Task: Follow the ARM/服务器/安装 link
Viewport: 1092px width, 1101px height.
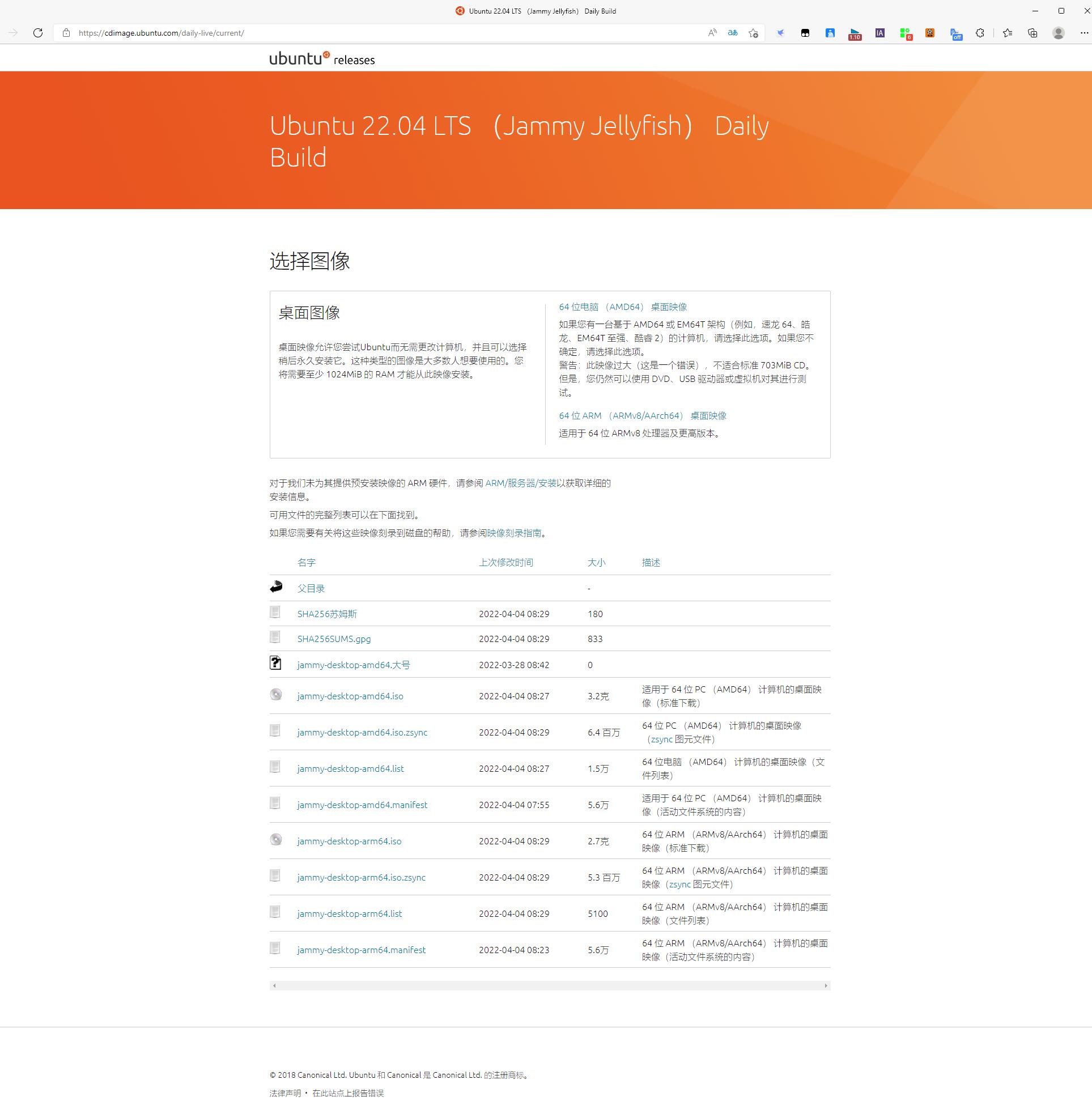Action: tap(521, 483)
